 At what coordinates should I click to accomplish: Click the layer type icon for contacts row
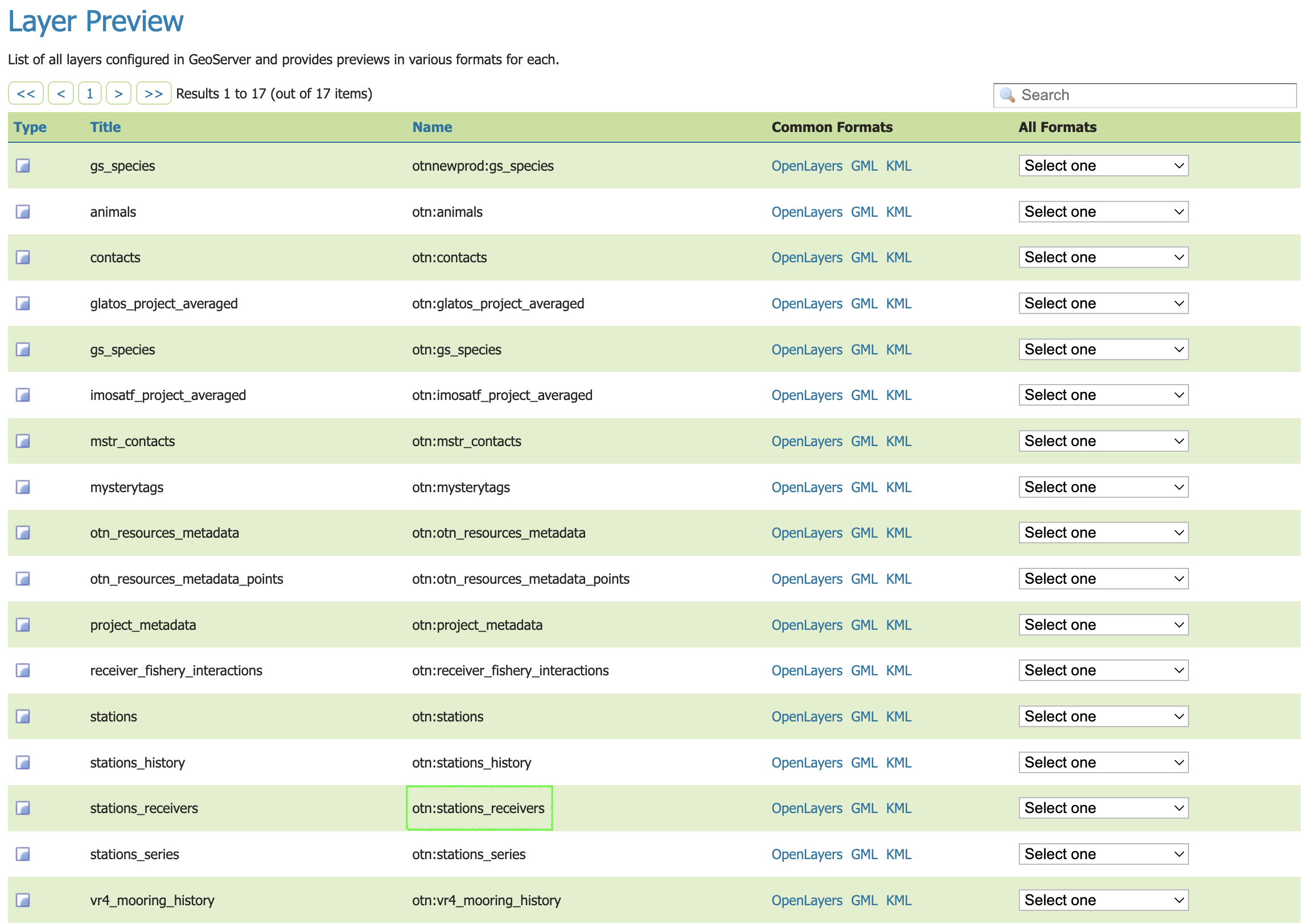(23, 257)
